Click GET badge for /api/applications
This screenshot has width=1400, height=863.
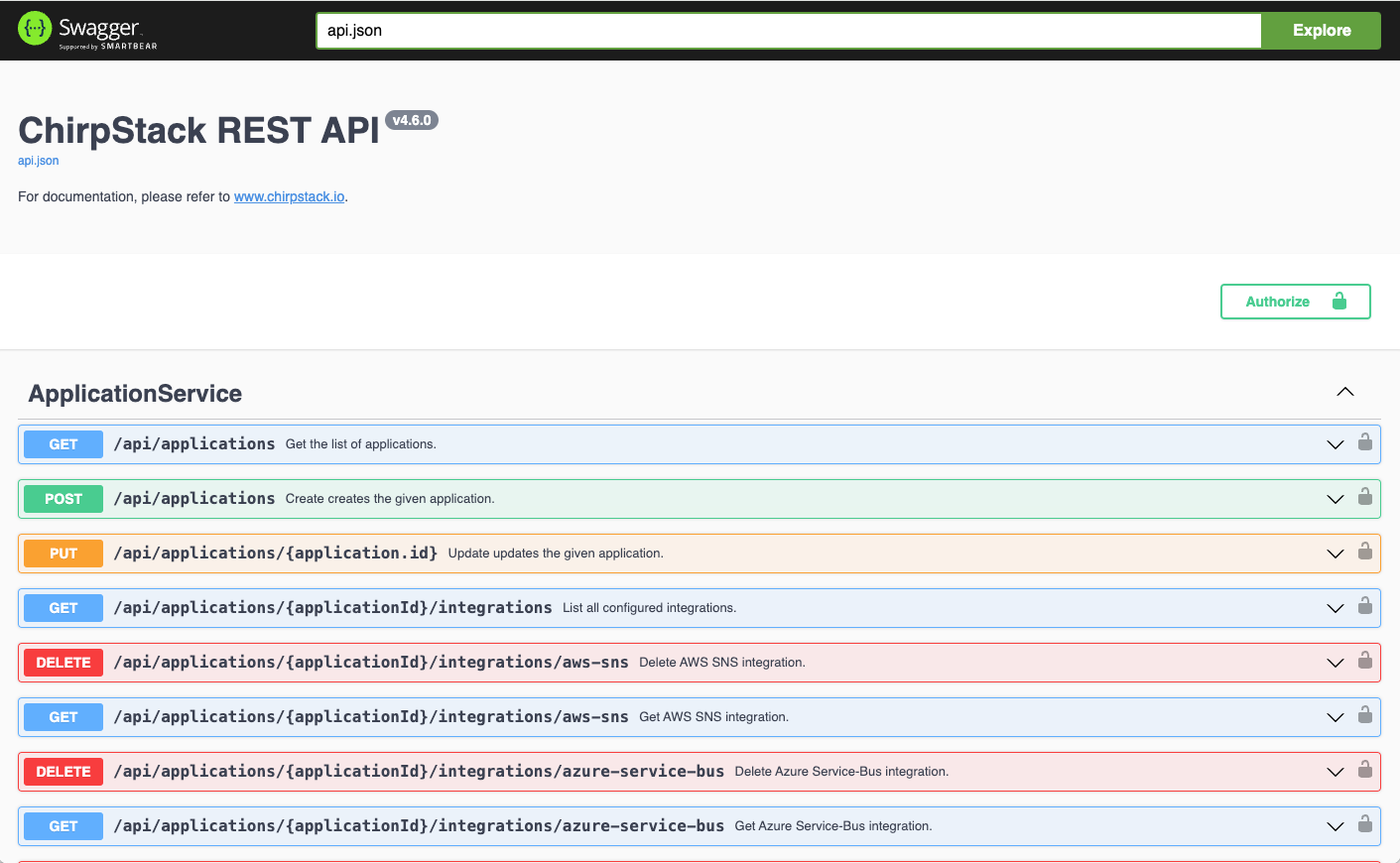(x=64, y=444)
